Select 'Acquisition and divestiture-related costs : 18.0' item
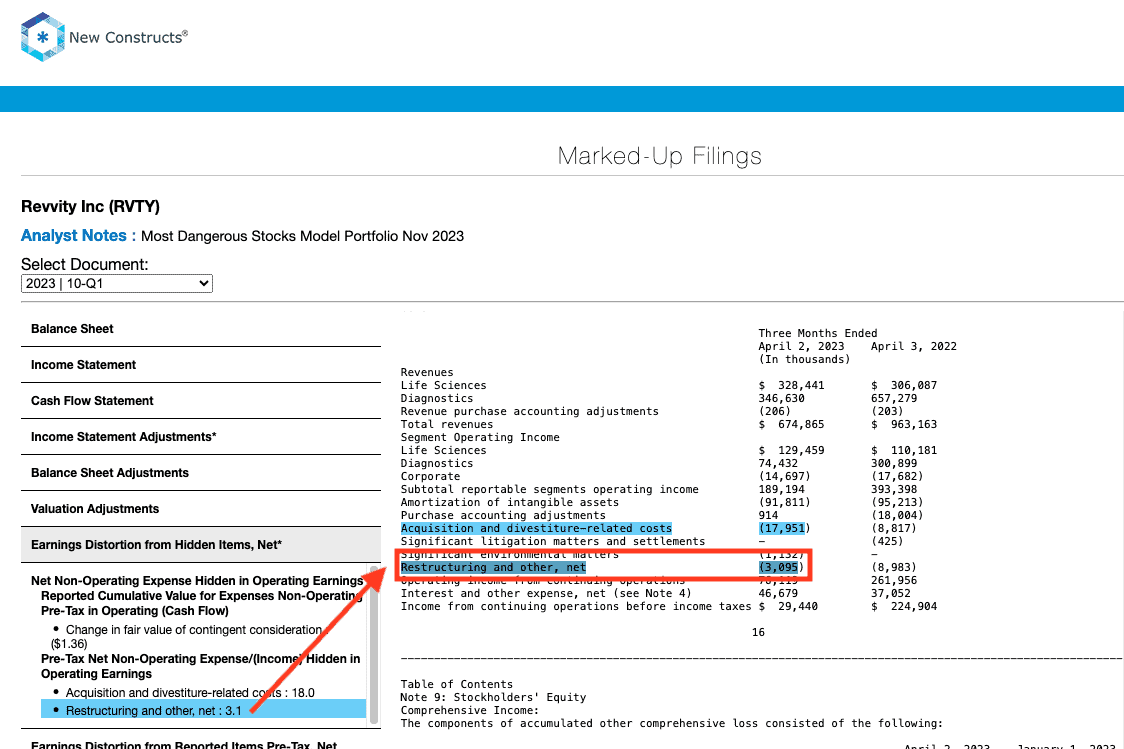 190,692
